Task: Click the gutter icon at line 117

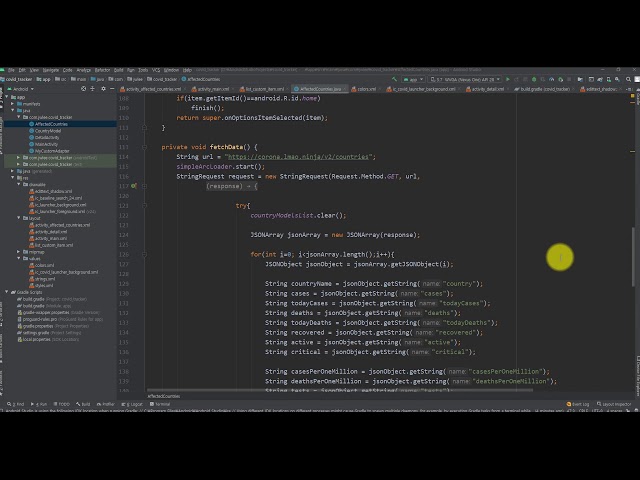Action: [x=133, y=186]
